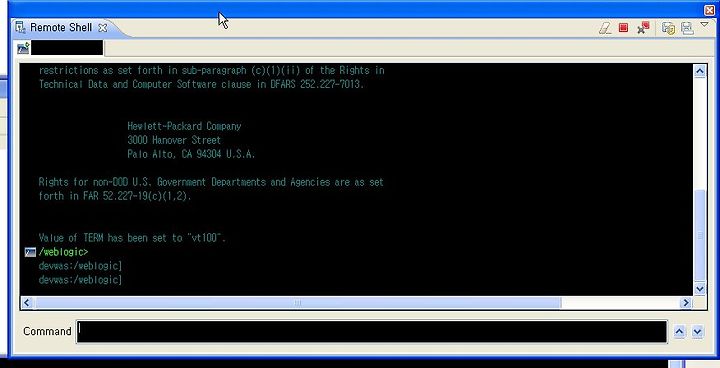Click the Remote Shell tab icon
This screenshot has width=720, height=368.
[x=20, y=28]
